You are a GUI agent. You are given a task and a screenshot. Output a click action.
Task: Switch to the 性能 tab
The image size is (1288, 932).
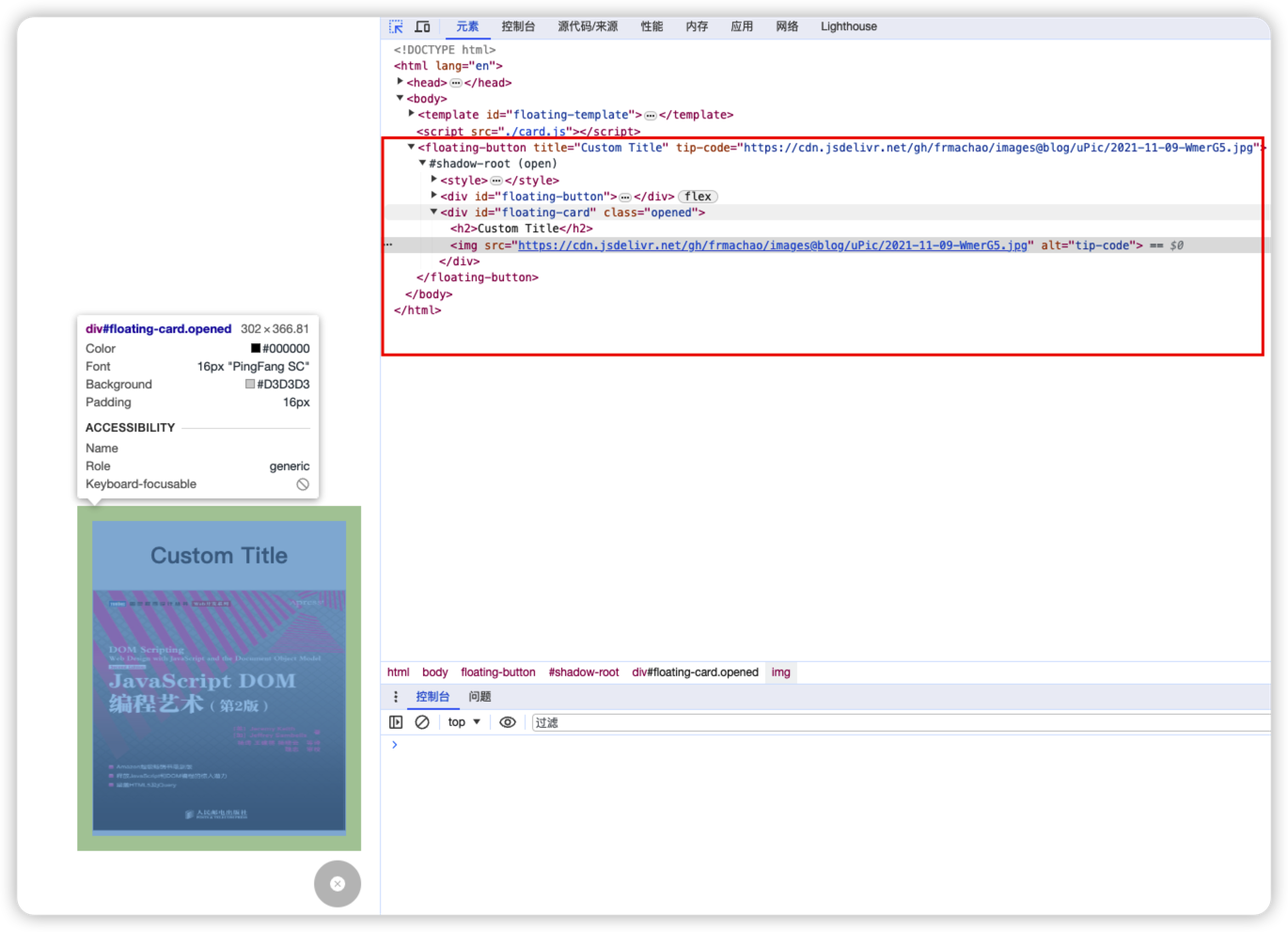click(x=652, y=26)
